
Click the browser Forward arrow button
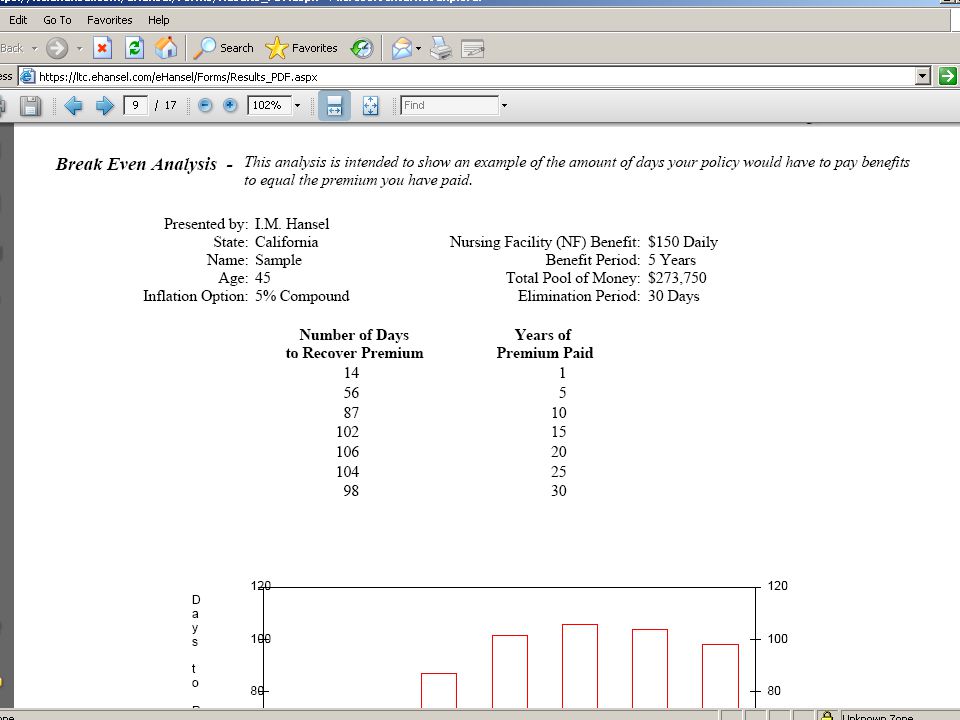click(57, 48)
